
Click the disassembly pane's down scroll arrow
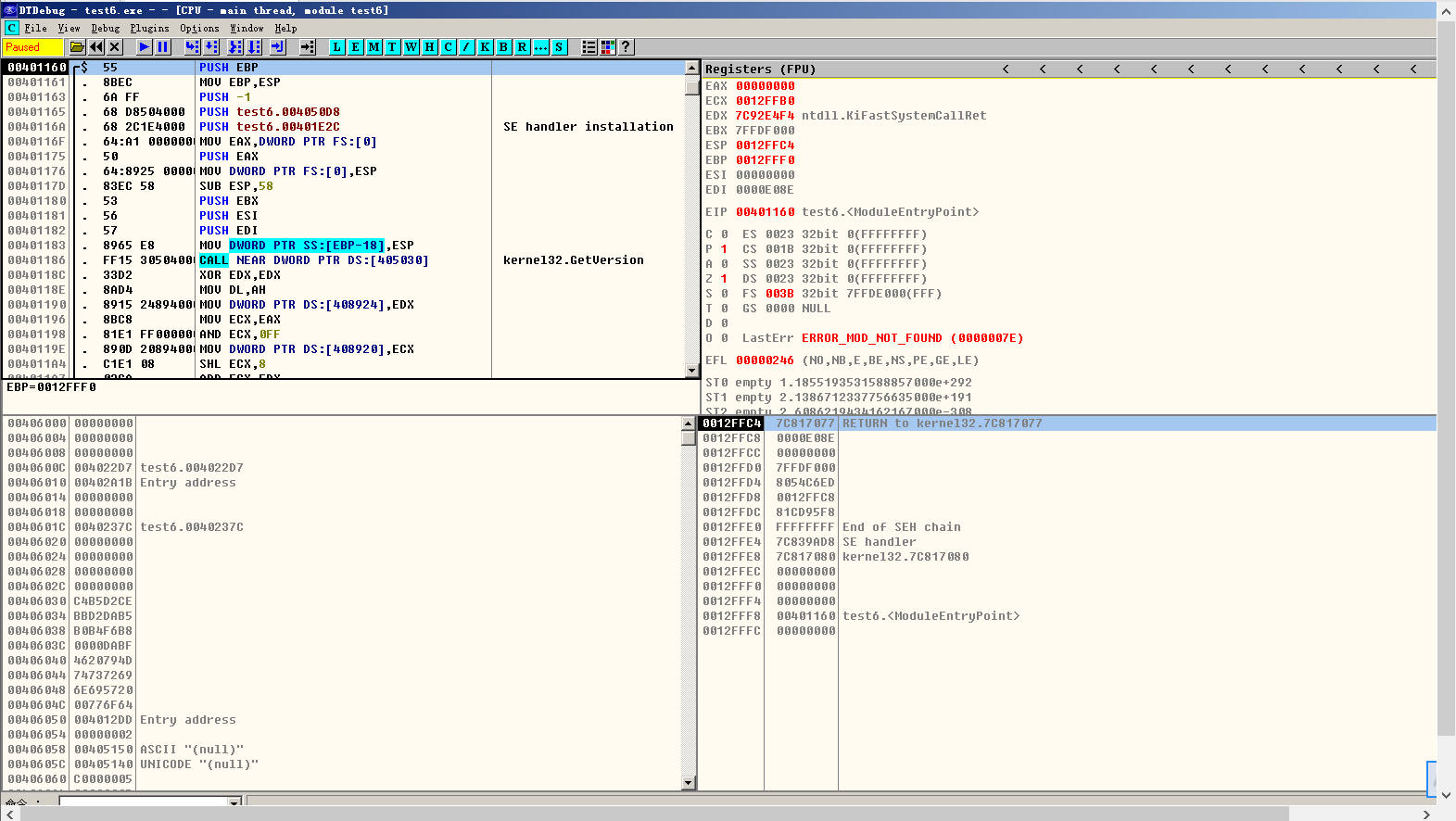coord(691,371)
